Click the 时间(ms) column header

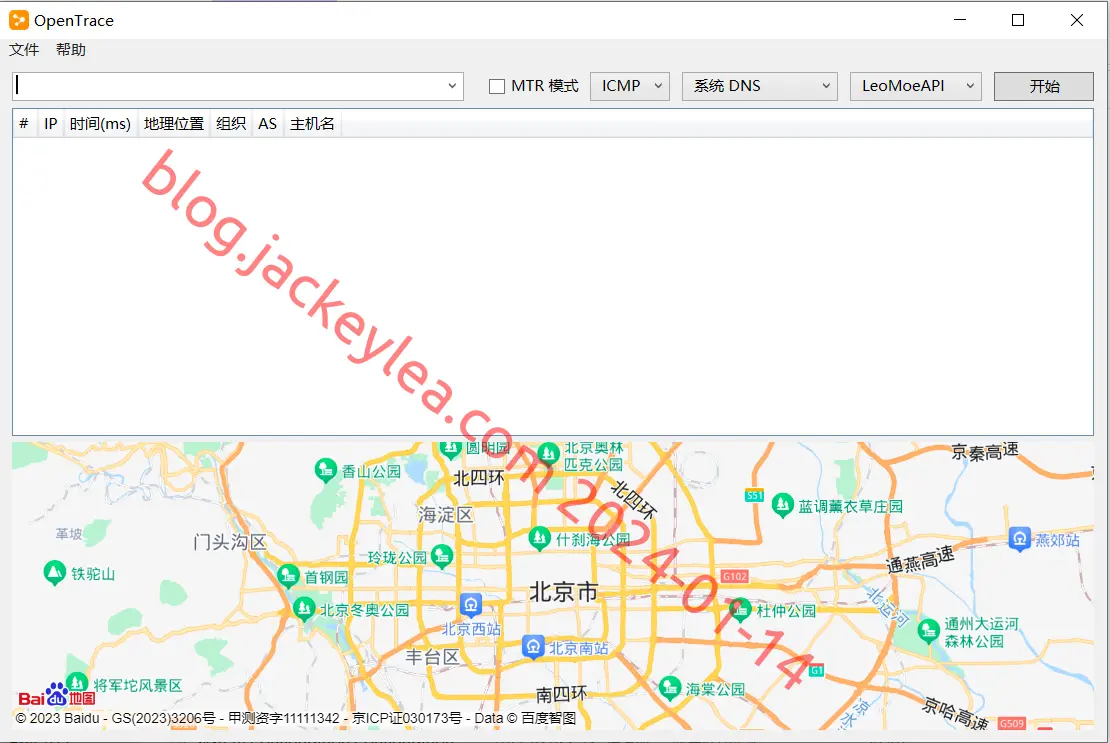pyautogui.click(x=100, y=124)
